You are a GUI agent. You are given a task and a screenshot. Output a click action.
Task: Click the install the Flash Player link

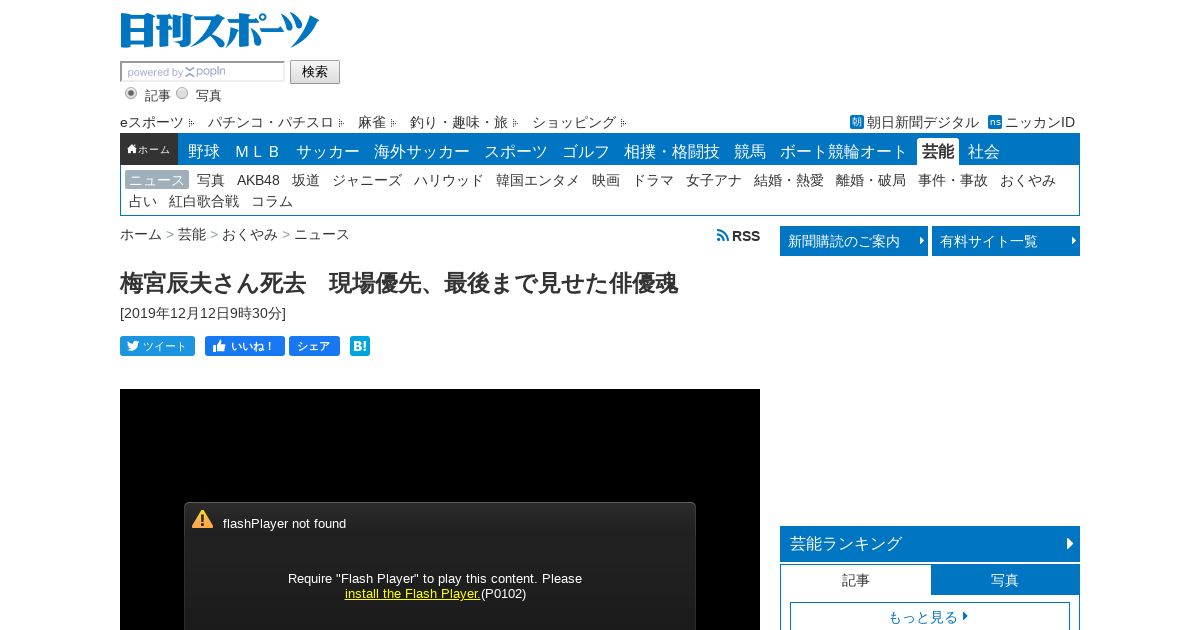point(413,593)
